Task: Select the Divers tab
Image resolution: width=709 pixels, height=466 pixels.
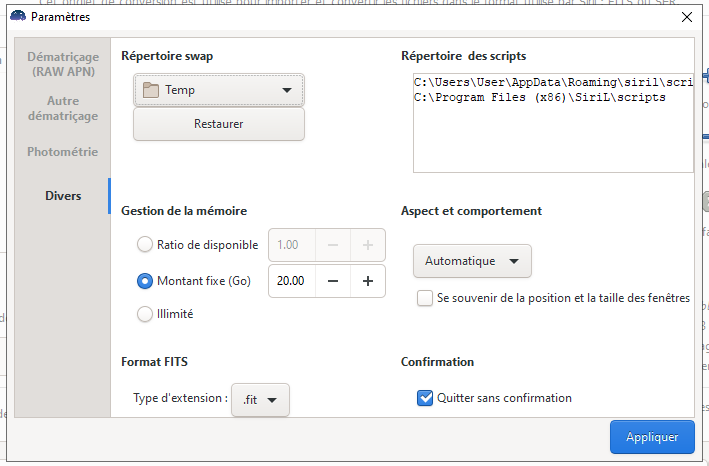Action: [x=62, y=196]
